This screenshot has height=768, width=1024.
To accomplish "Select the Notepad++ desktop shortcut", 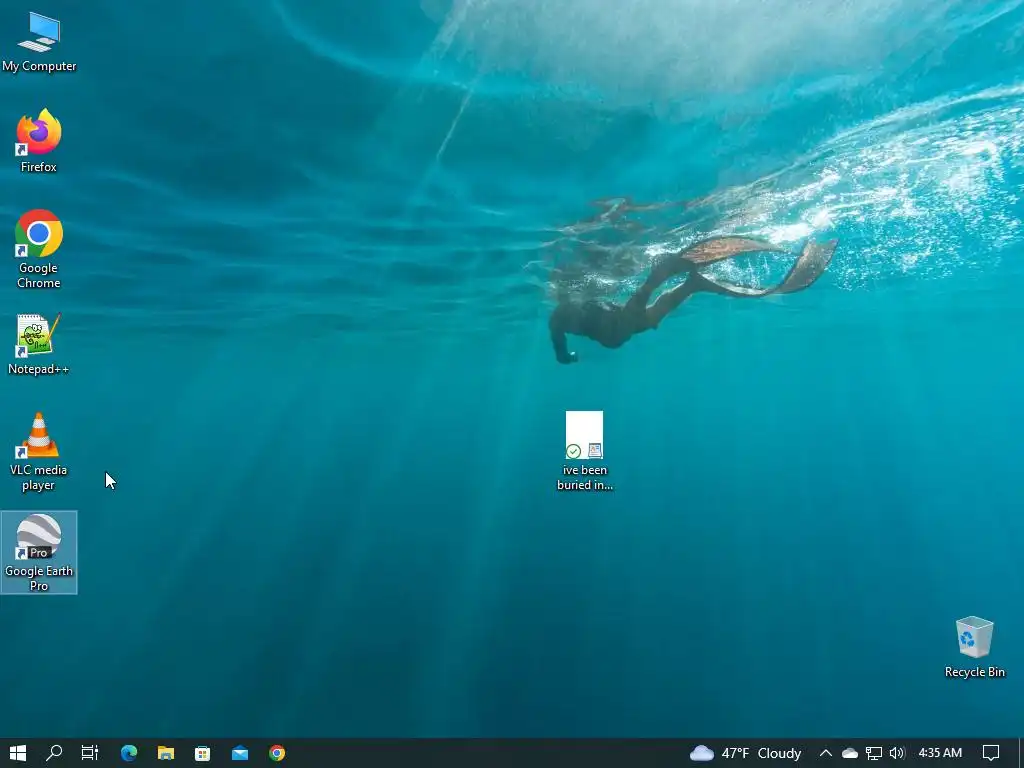I will (x=39, y=344).
